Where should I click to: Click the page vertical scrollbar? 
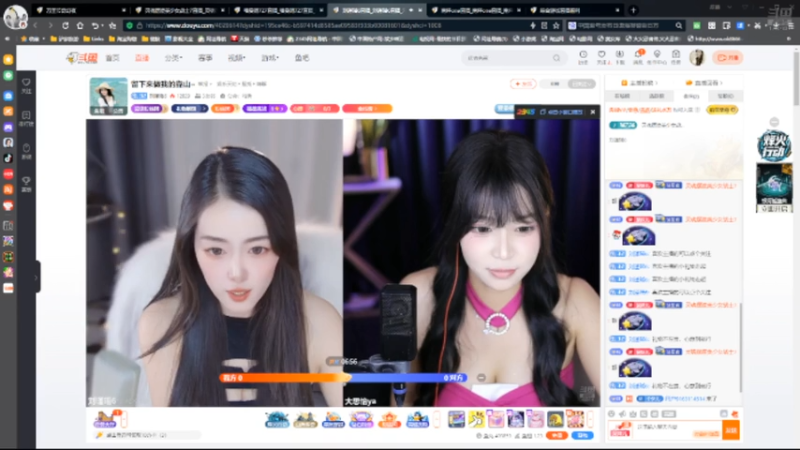coord(796,77)
